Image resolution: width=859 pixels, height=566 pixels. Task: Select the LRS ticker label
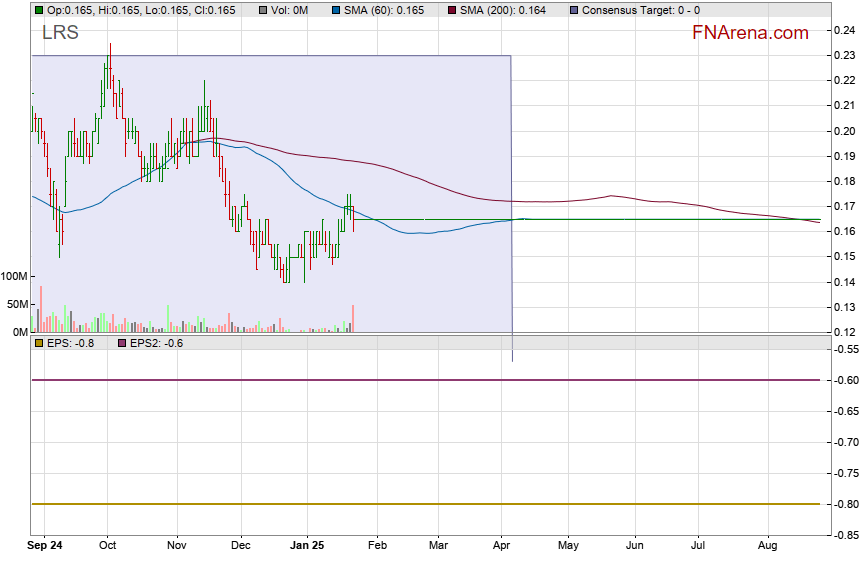pos(60,33)
